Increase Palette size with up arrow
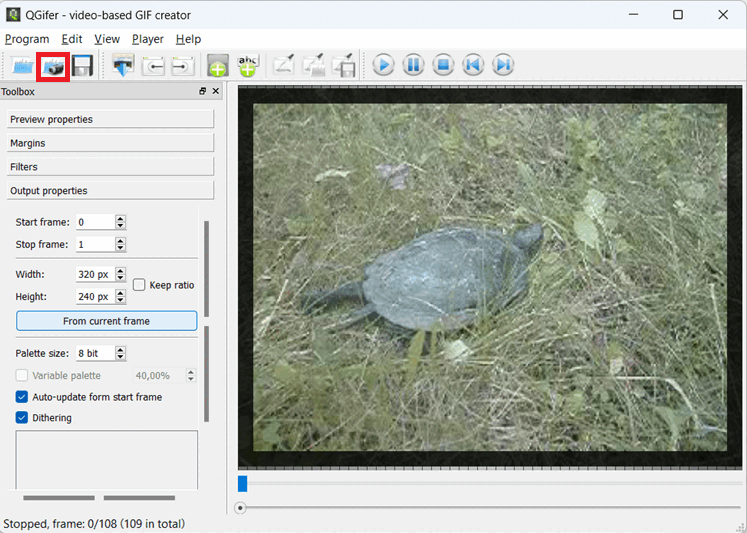The height and width of the screenshot is (533, 747). (121, 350)
